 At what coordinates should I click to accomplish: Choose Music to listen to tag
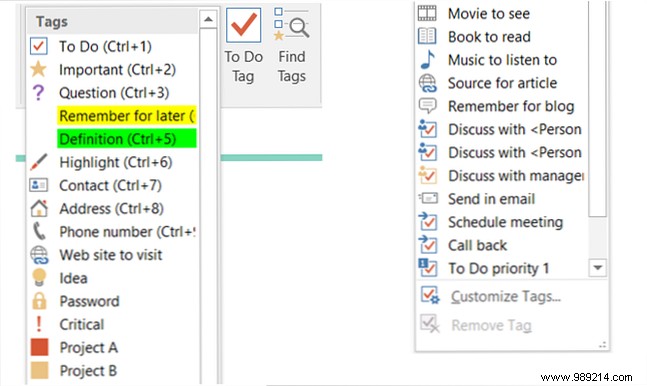tap(503, 59)
